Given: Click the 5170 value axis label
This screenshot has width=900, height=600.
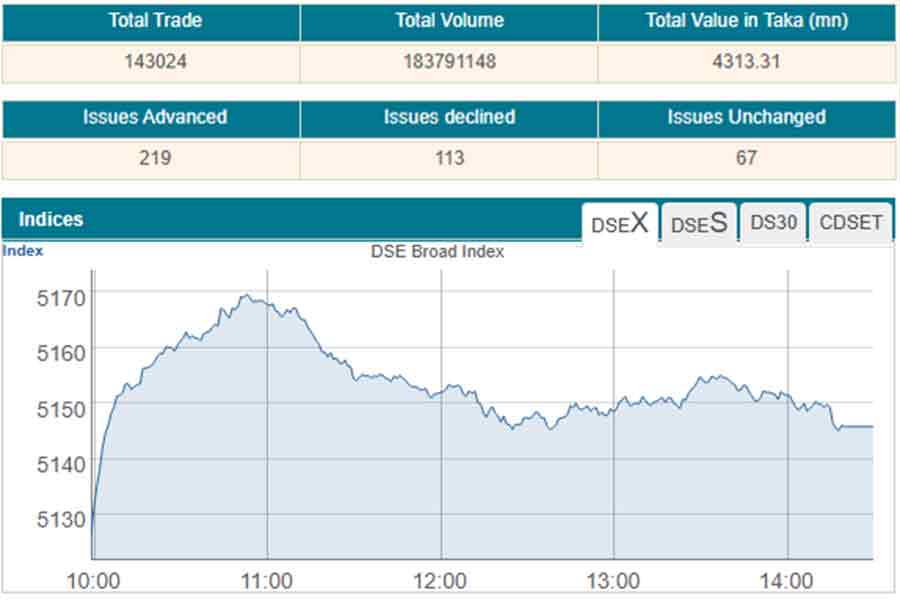Looking at the screenshot, I should click(x=62, y=296).
